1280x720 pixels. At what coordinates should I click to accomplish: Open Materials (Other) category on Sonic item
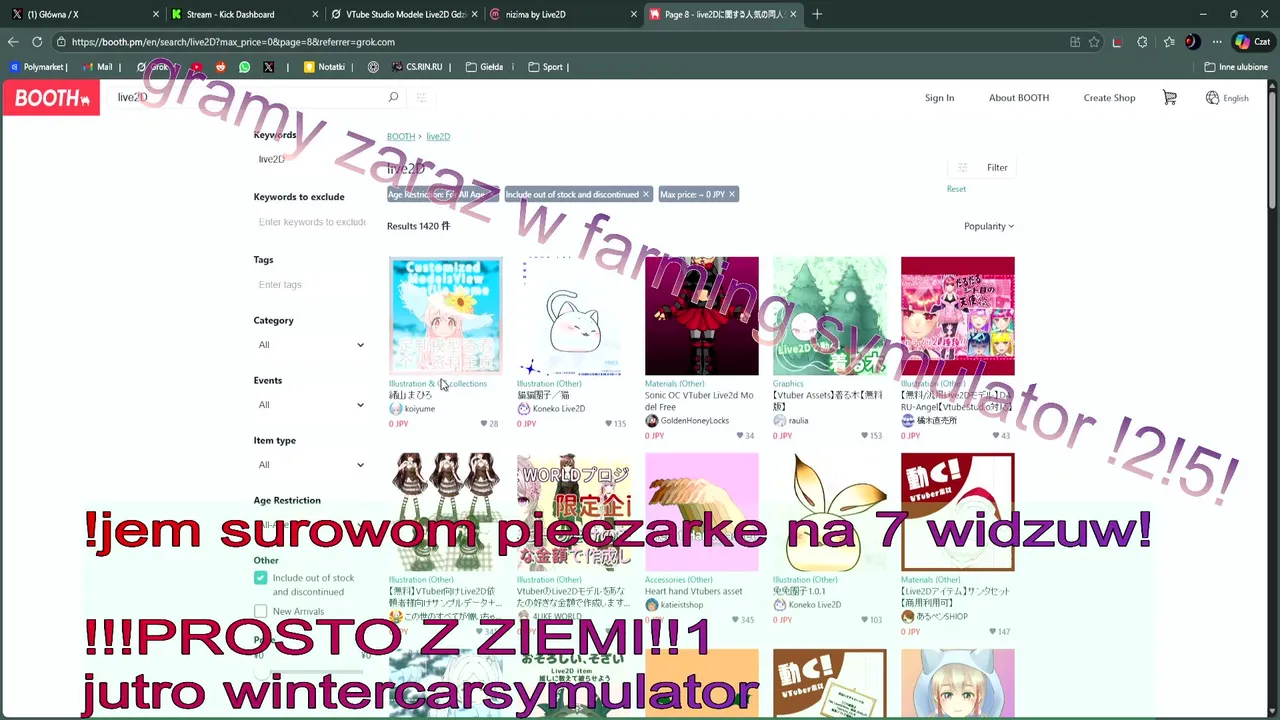pos(675,384)
